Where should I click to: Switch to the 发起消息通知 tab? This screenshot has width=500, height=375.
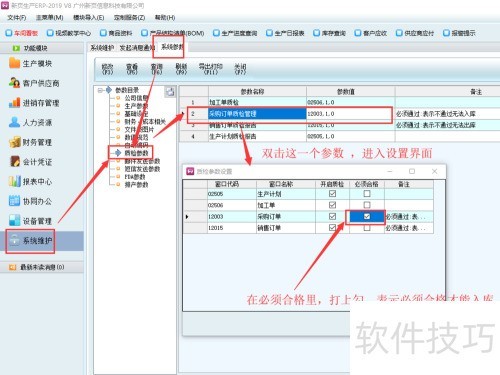(x=137, y=48)
